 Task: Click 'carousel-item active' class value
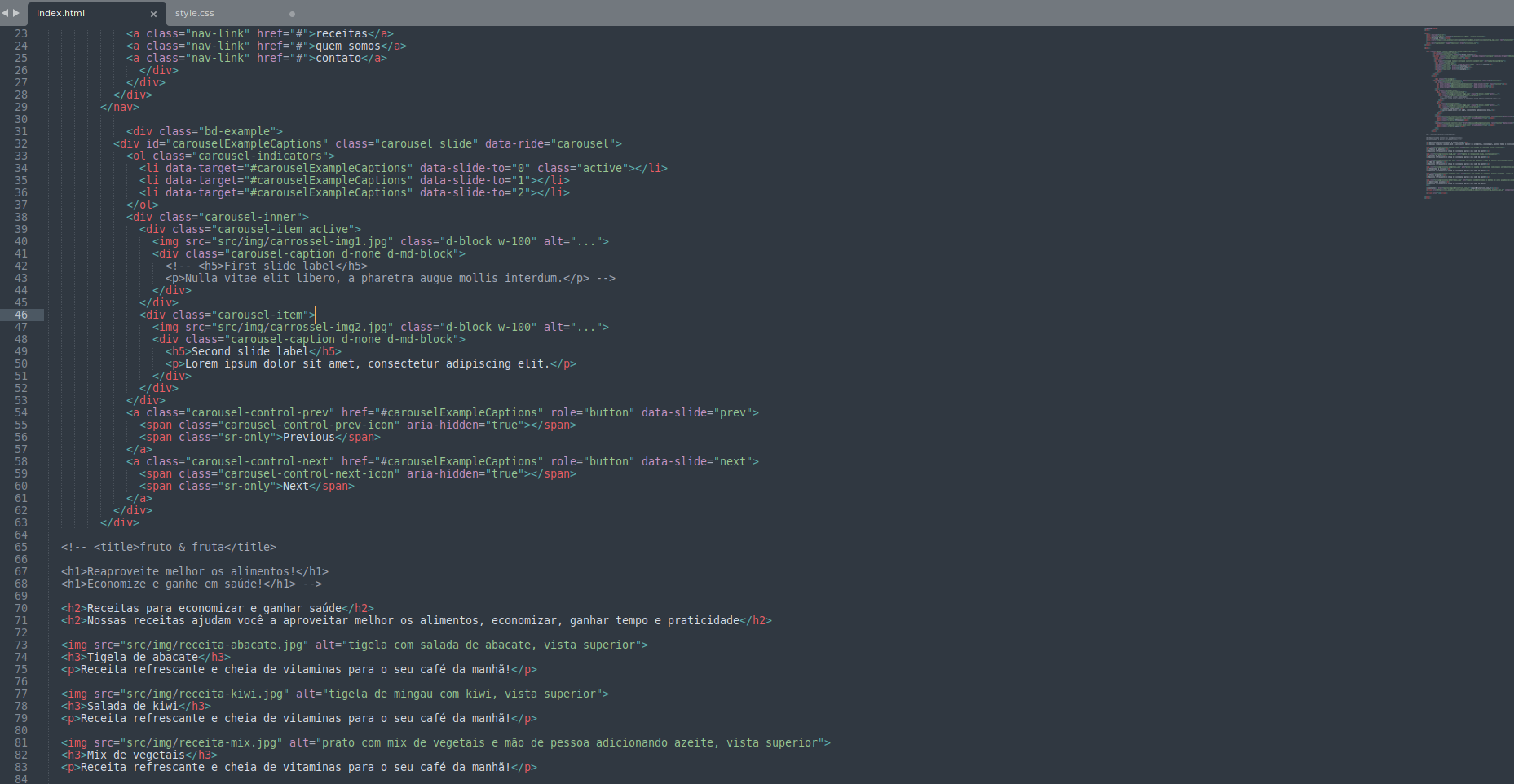point(283,229)
